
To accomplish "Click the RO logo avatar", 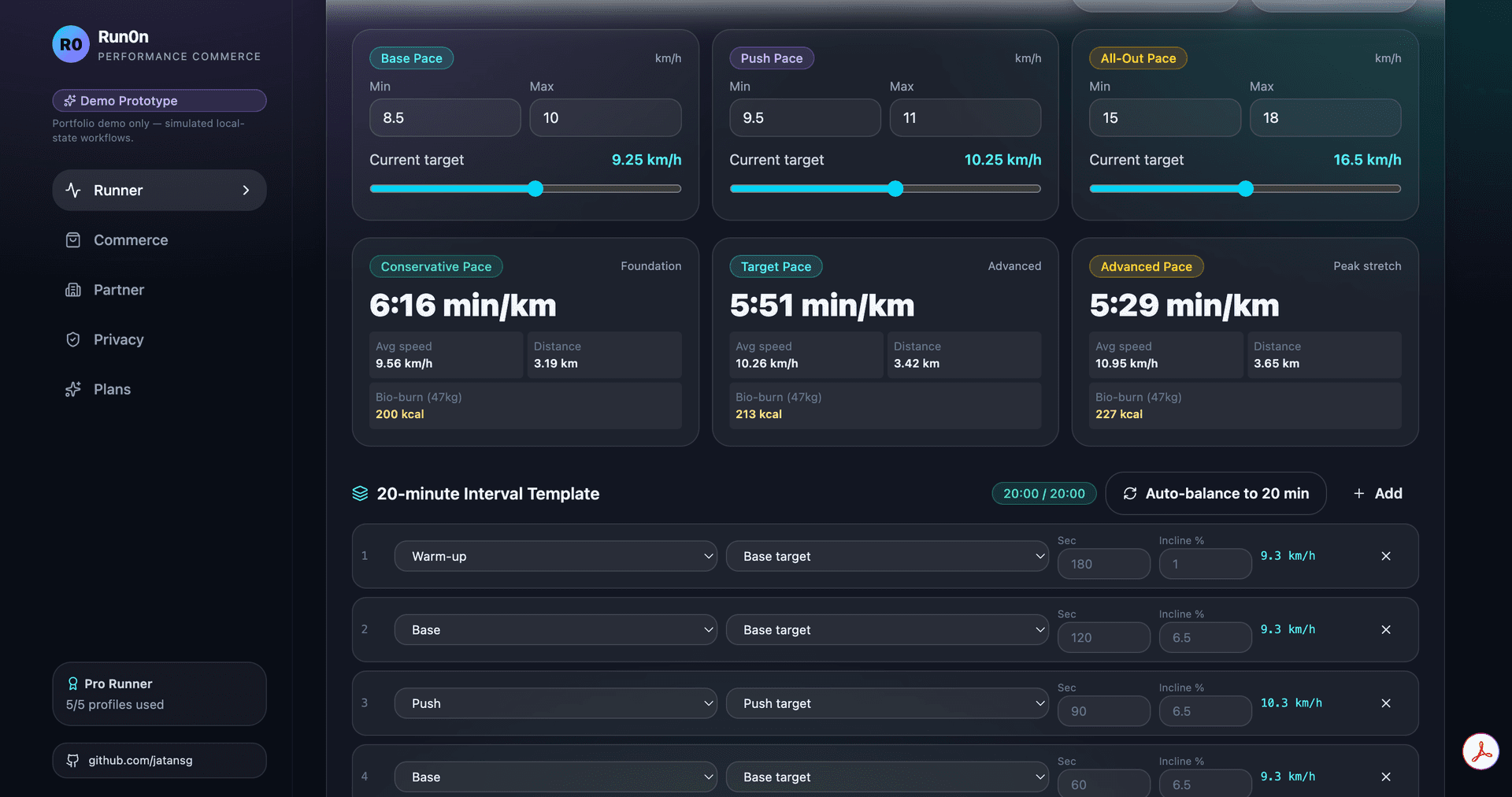I will tap(71, 44).
